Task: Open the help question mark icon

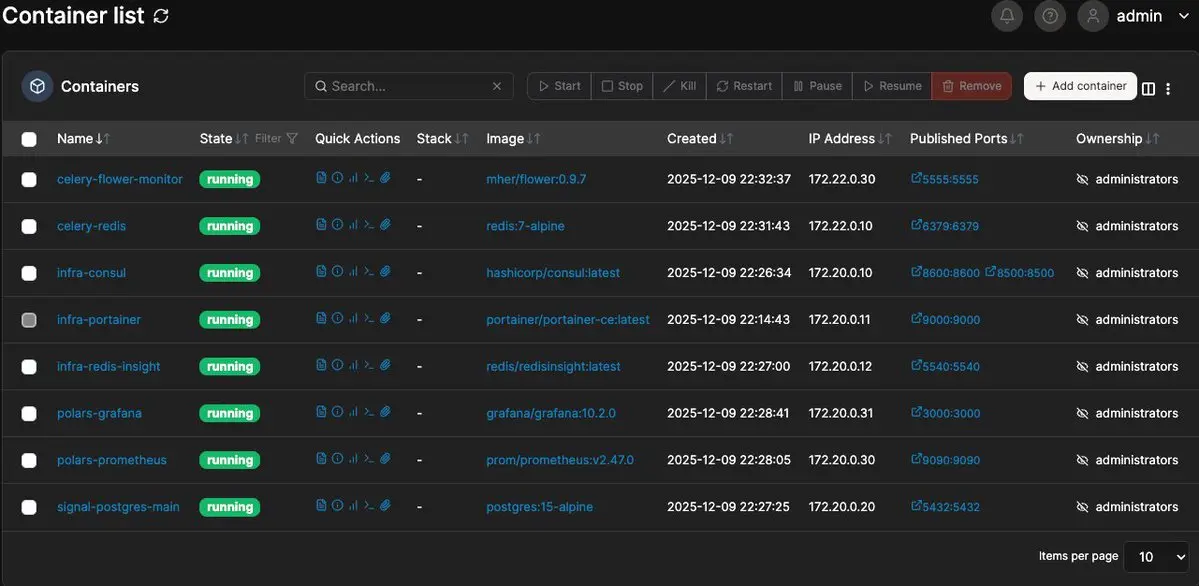Action: click(x=1049, y=16)
